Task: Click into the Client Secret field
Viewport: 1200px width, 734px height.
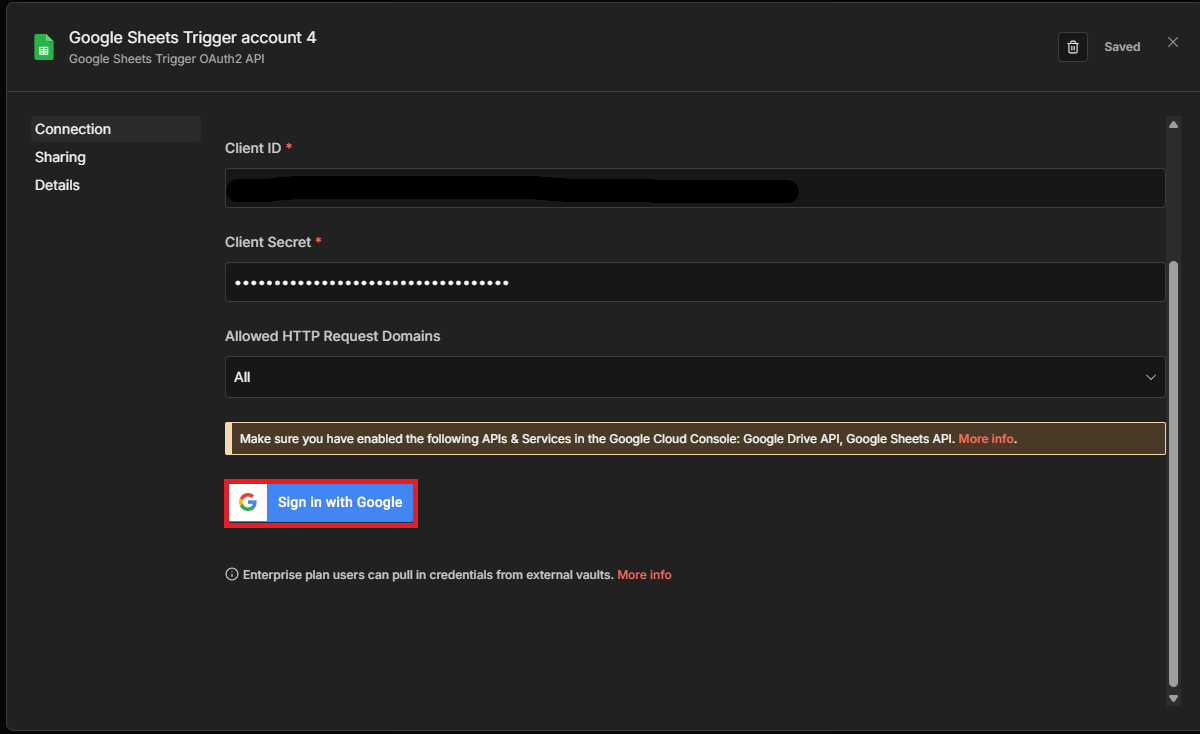Action: pos(694,283)
